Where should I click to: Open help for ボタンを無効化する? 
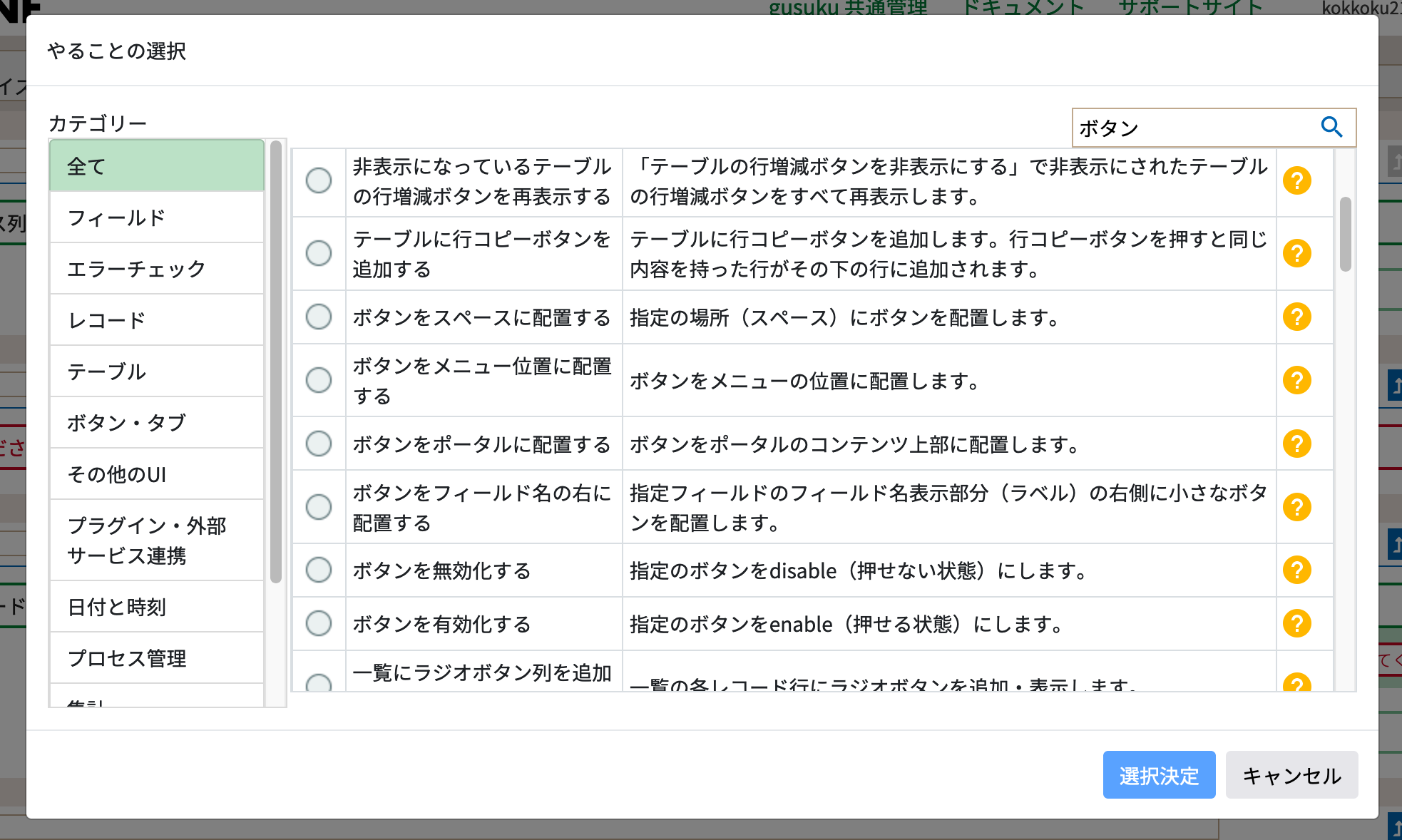click(x=1297, y=570)
